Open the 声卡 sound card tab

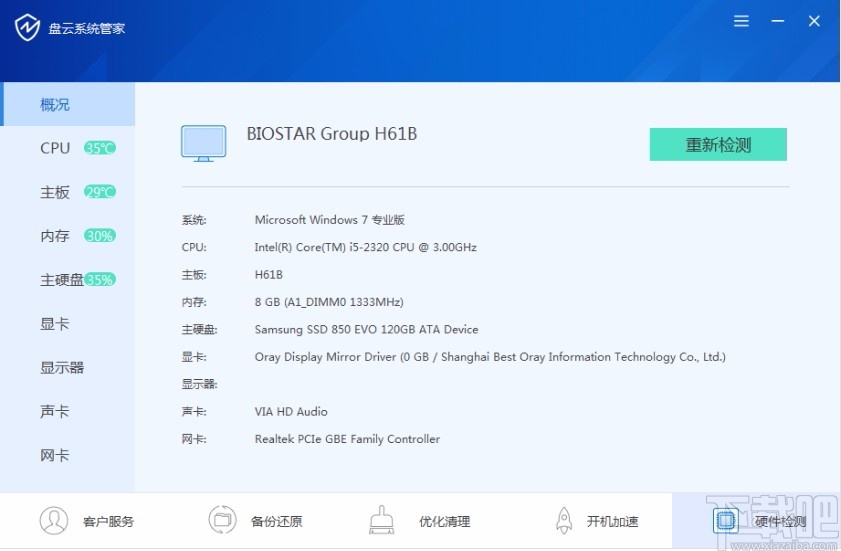(x=68, y=412)
